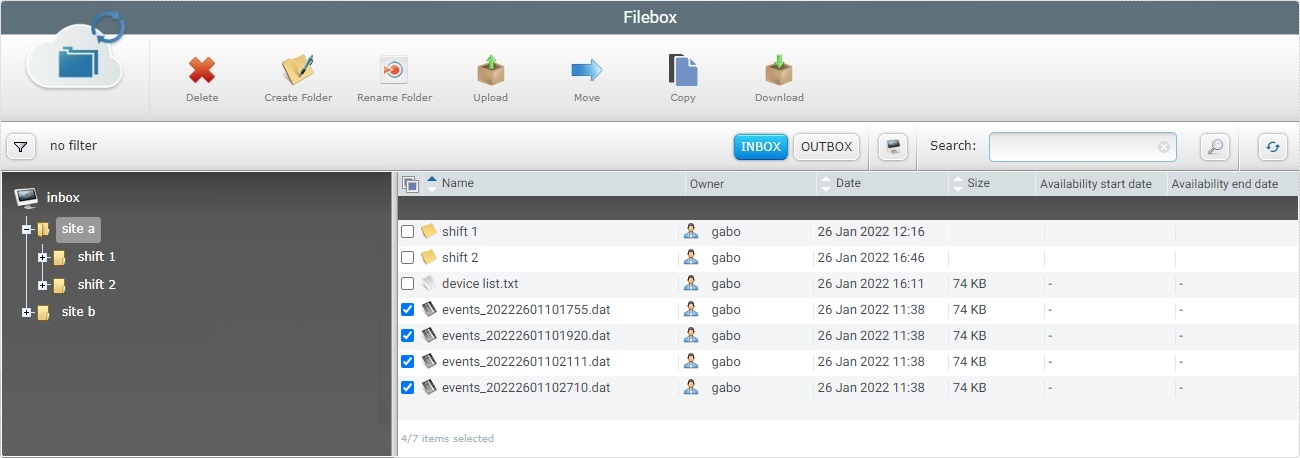Click the shift 2 folder name in the file list
The width and height of the screenshot is (1300, 458).
tap(460, 257)
